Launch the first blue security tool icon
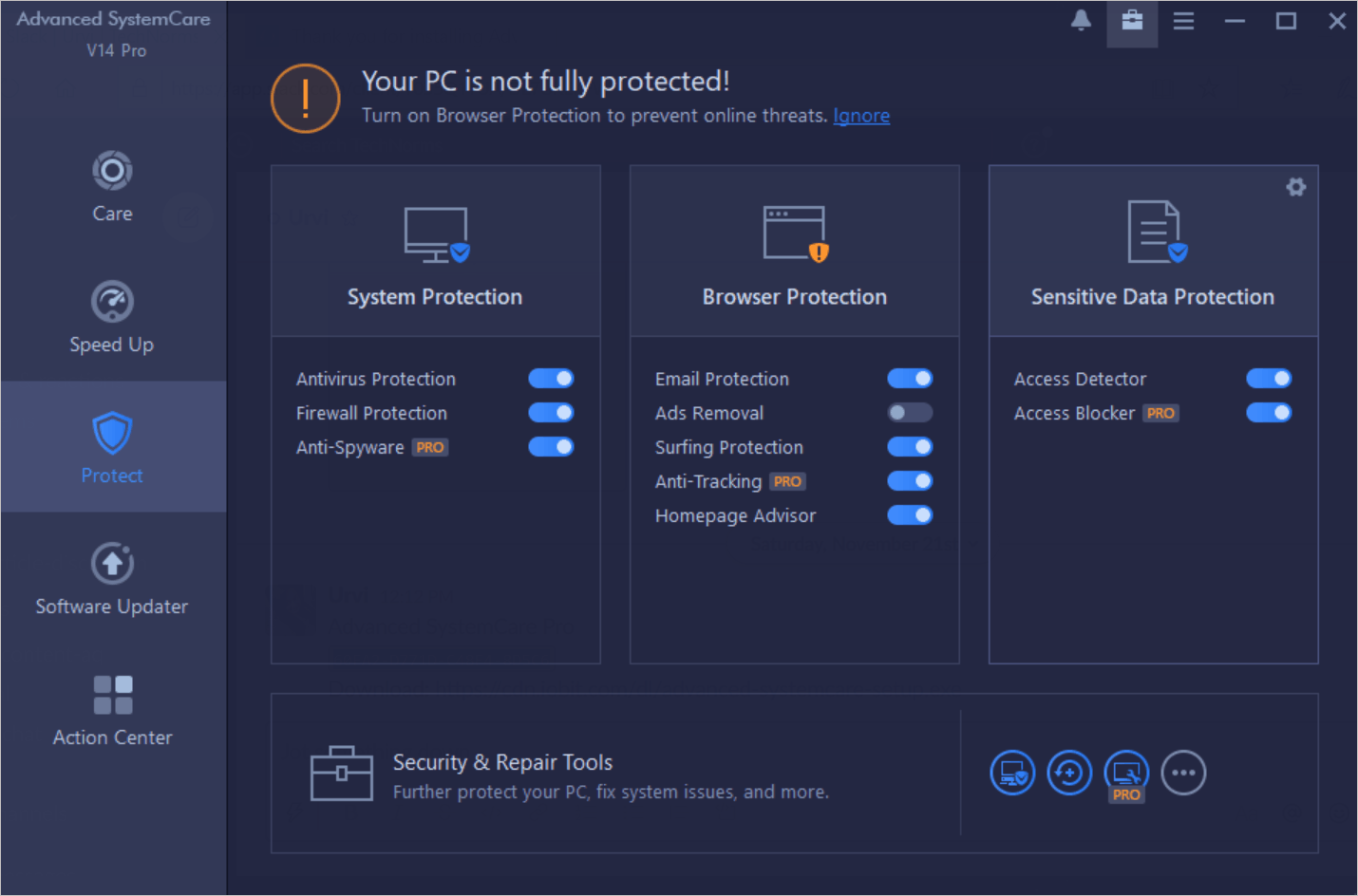The image size is (1358, 896). [x=1012, y=773]
